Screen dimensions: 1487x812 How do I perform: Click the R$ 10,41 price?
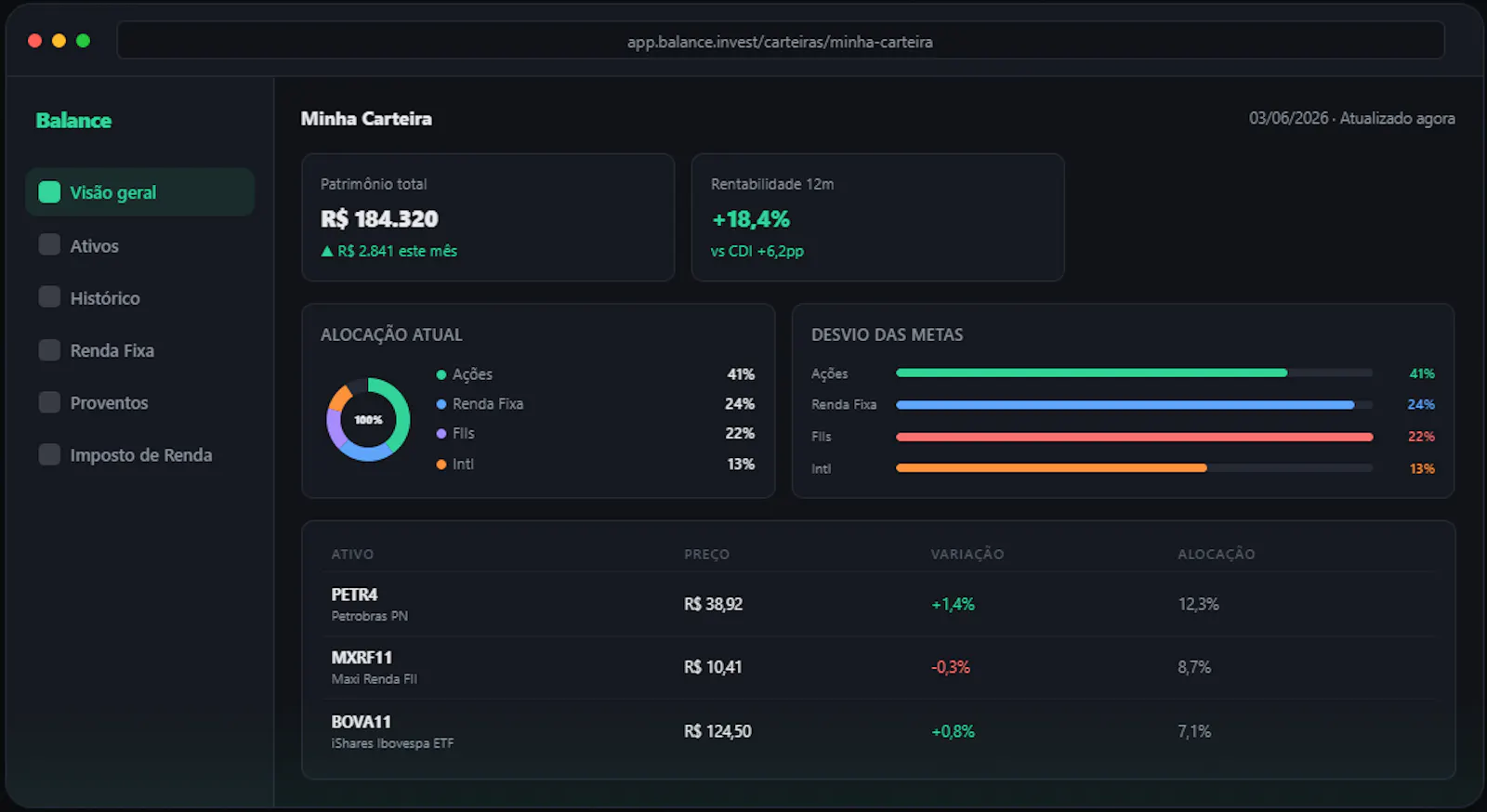(x=713, y=667)
